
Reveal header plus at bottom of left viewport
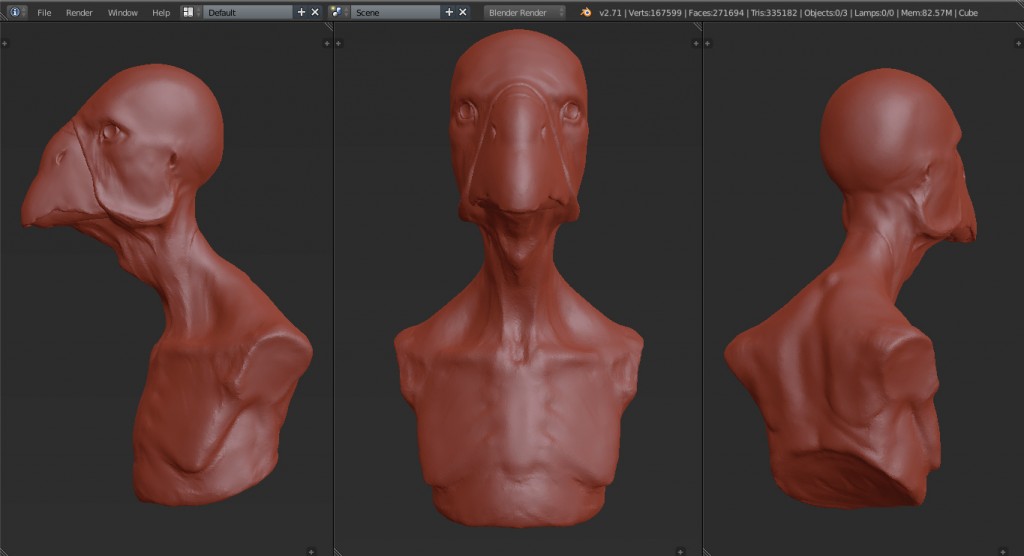point(311,551)
